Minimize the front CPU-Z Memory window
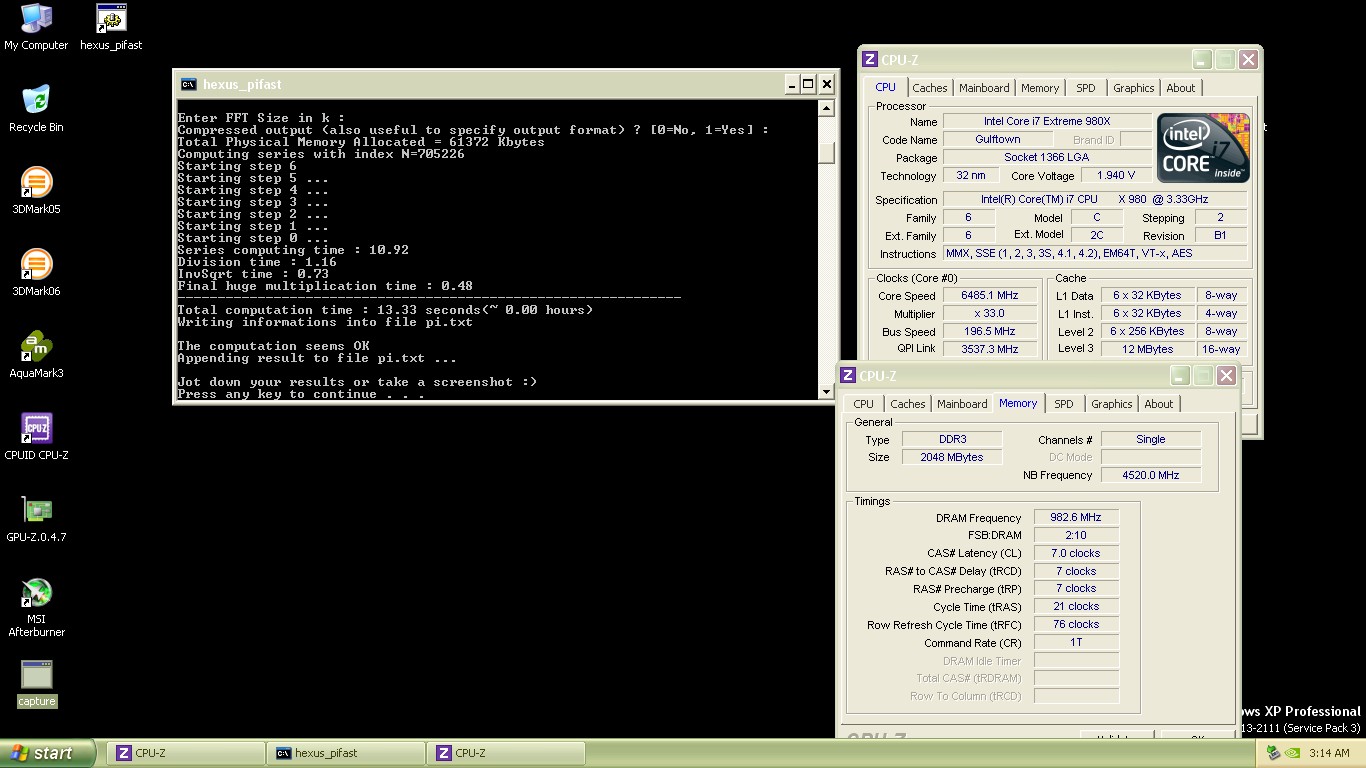Viewport: 1366px width, 768px height. point(1180,376)
